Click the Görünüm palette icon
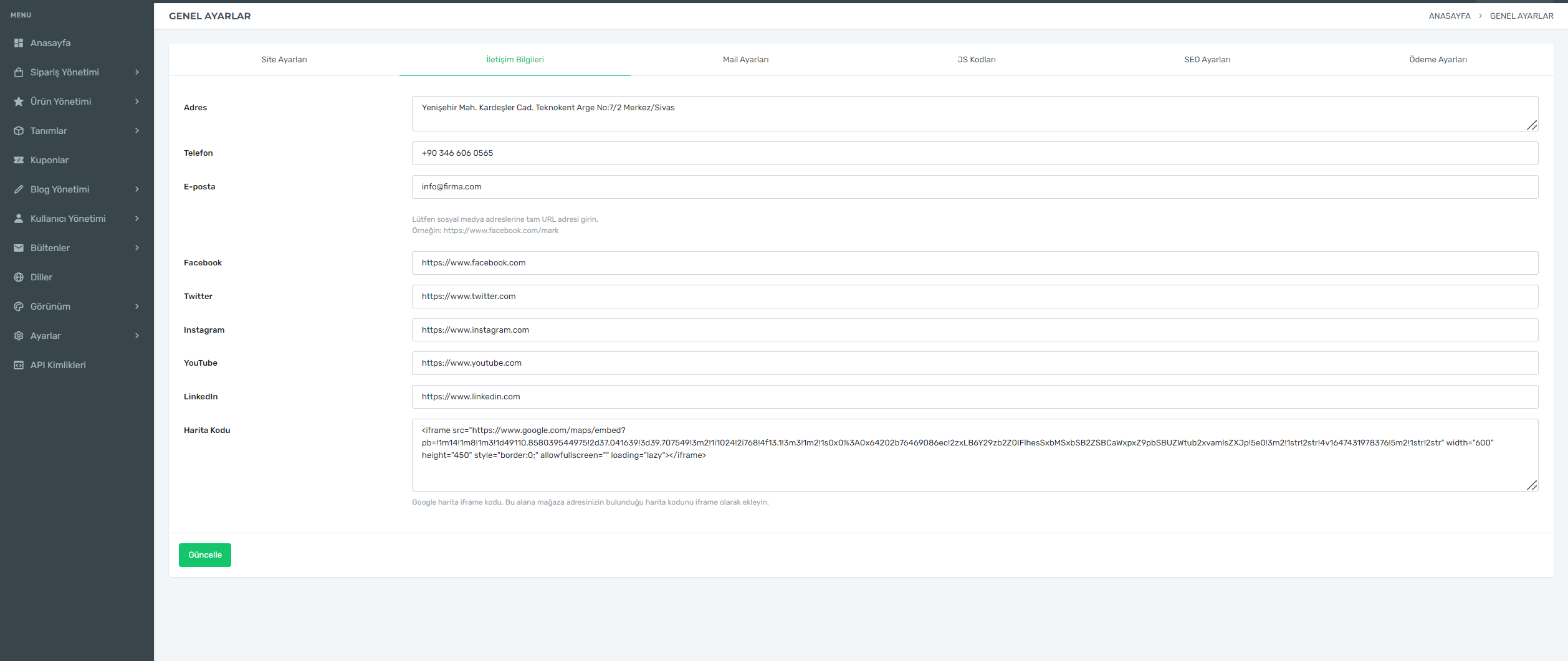The height and width of the screenshot is (661, 1568). [19, 307]
